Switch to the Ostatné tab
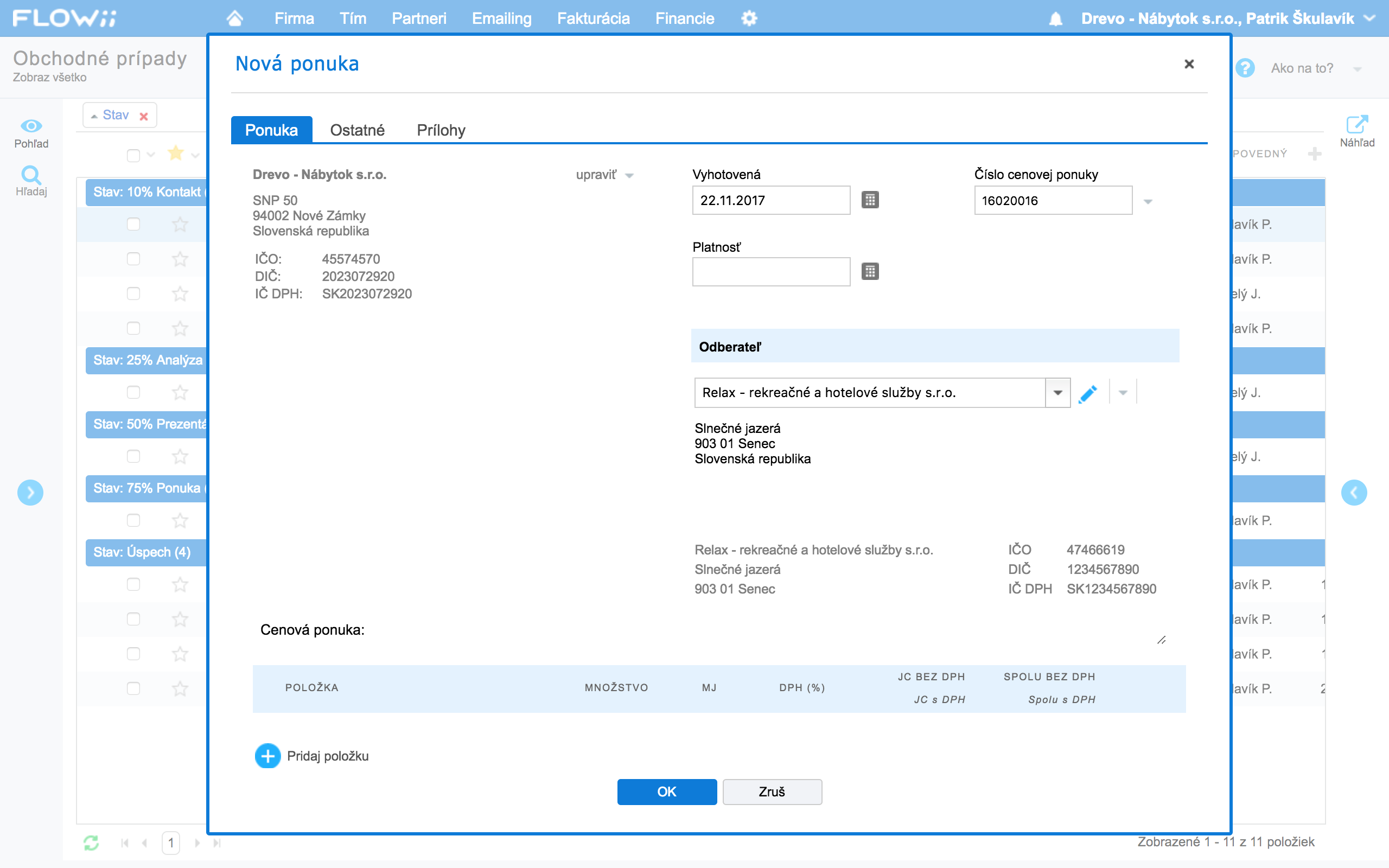Viewport: 1389px width, 868px height. [x=357, y=130]
